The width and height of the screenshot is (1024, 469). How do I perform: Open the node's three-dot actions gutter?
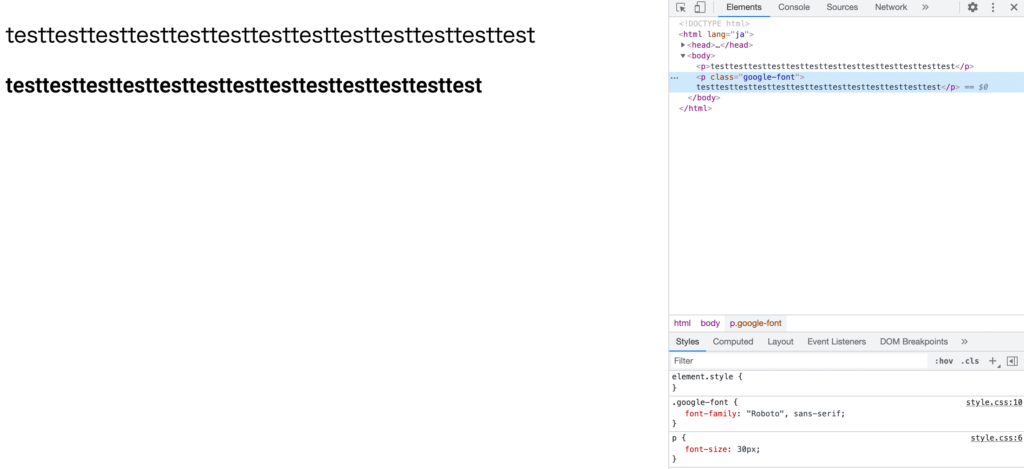click(x=675, y=77)
